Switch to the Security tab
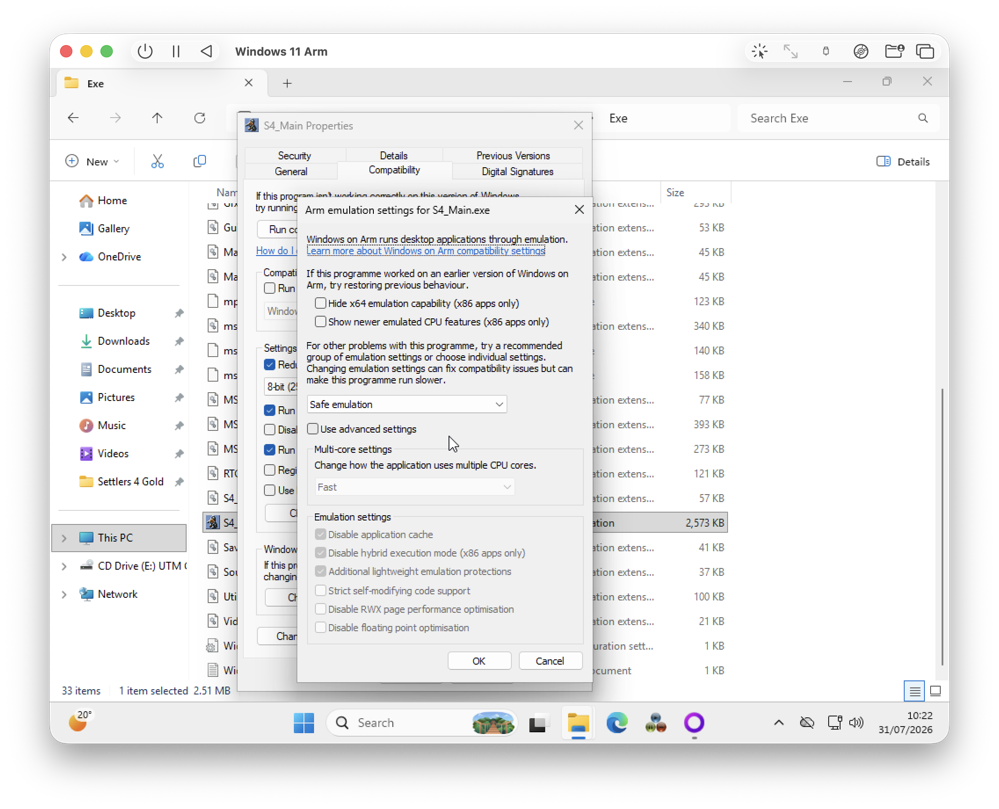Image resolution: width=999 pixels, height=809 pixels. point(294,155)
